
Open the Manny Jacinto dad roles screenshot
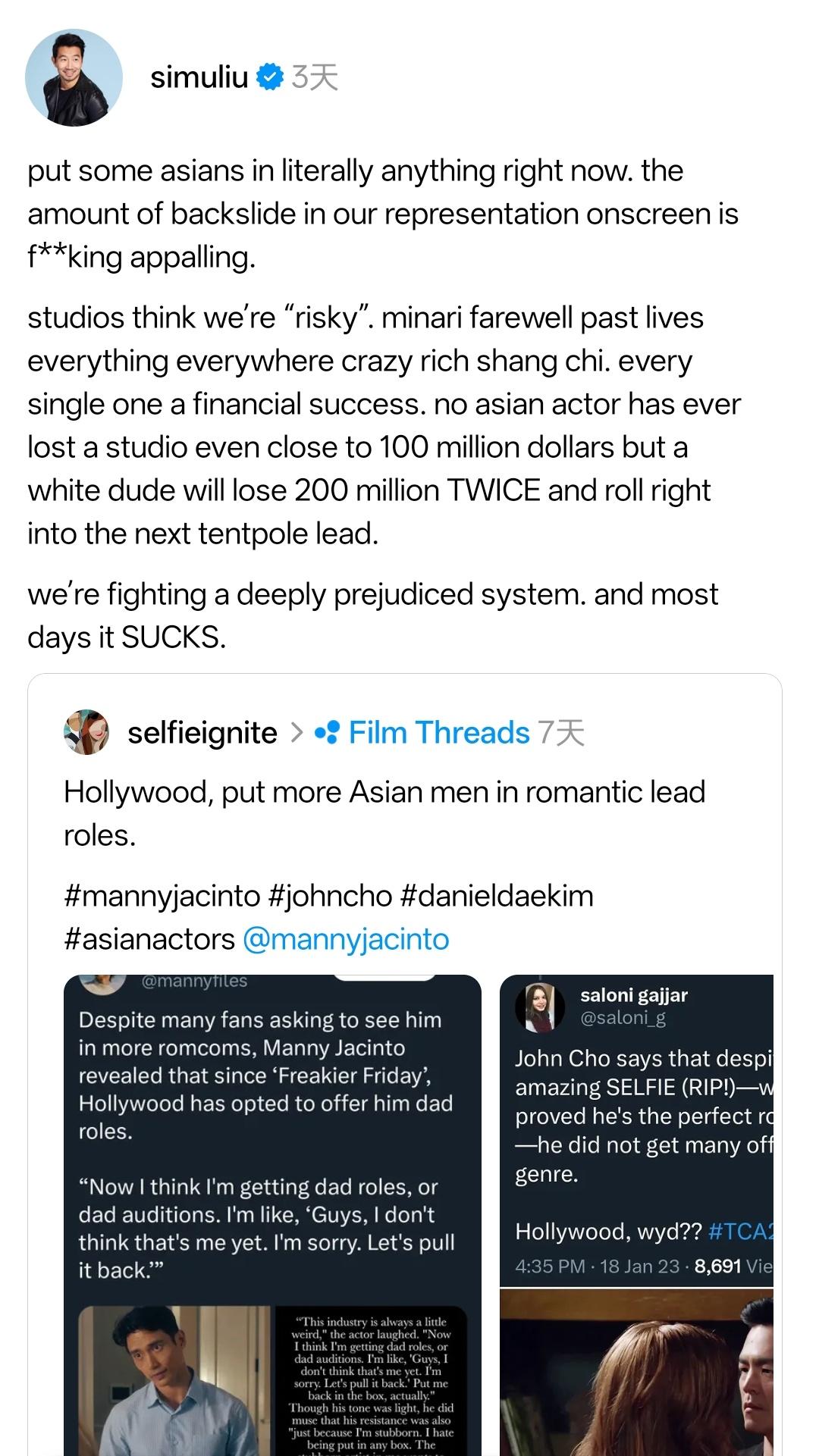pyautogui.click(x=271, y=1137)
